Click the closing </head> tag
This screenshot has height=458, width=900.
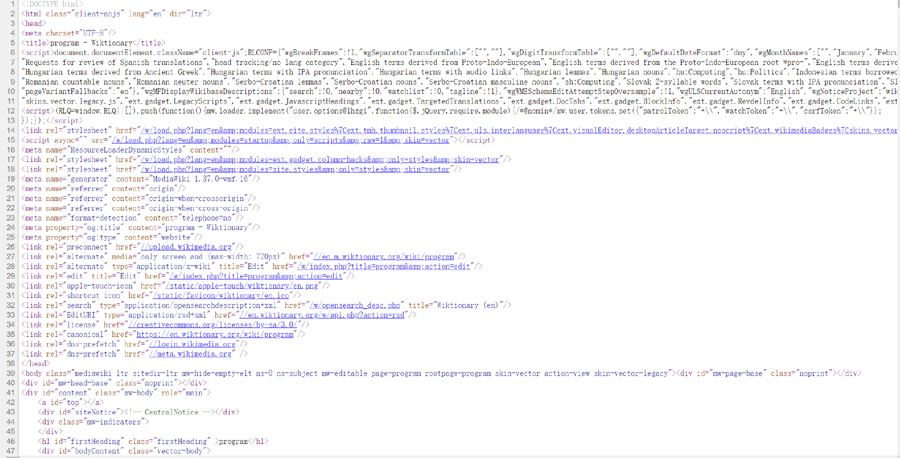coord(36,363)
